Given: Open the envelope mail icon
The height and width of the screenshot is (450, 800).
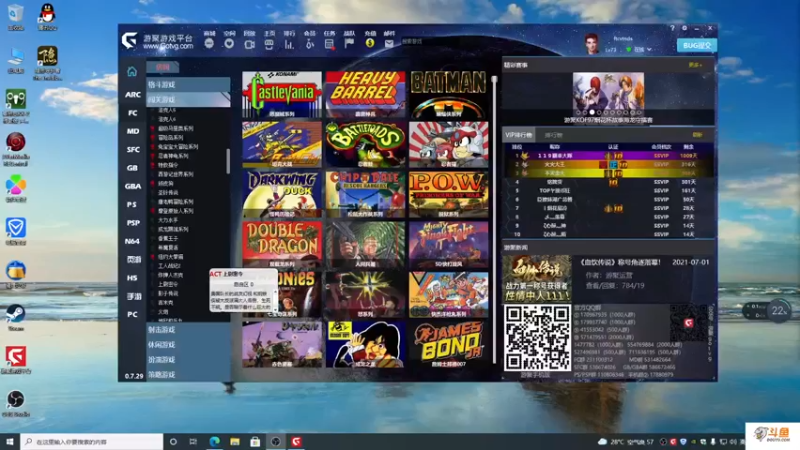Looking at the screenshot, I should point(389,44).
